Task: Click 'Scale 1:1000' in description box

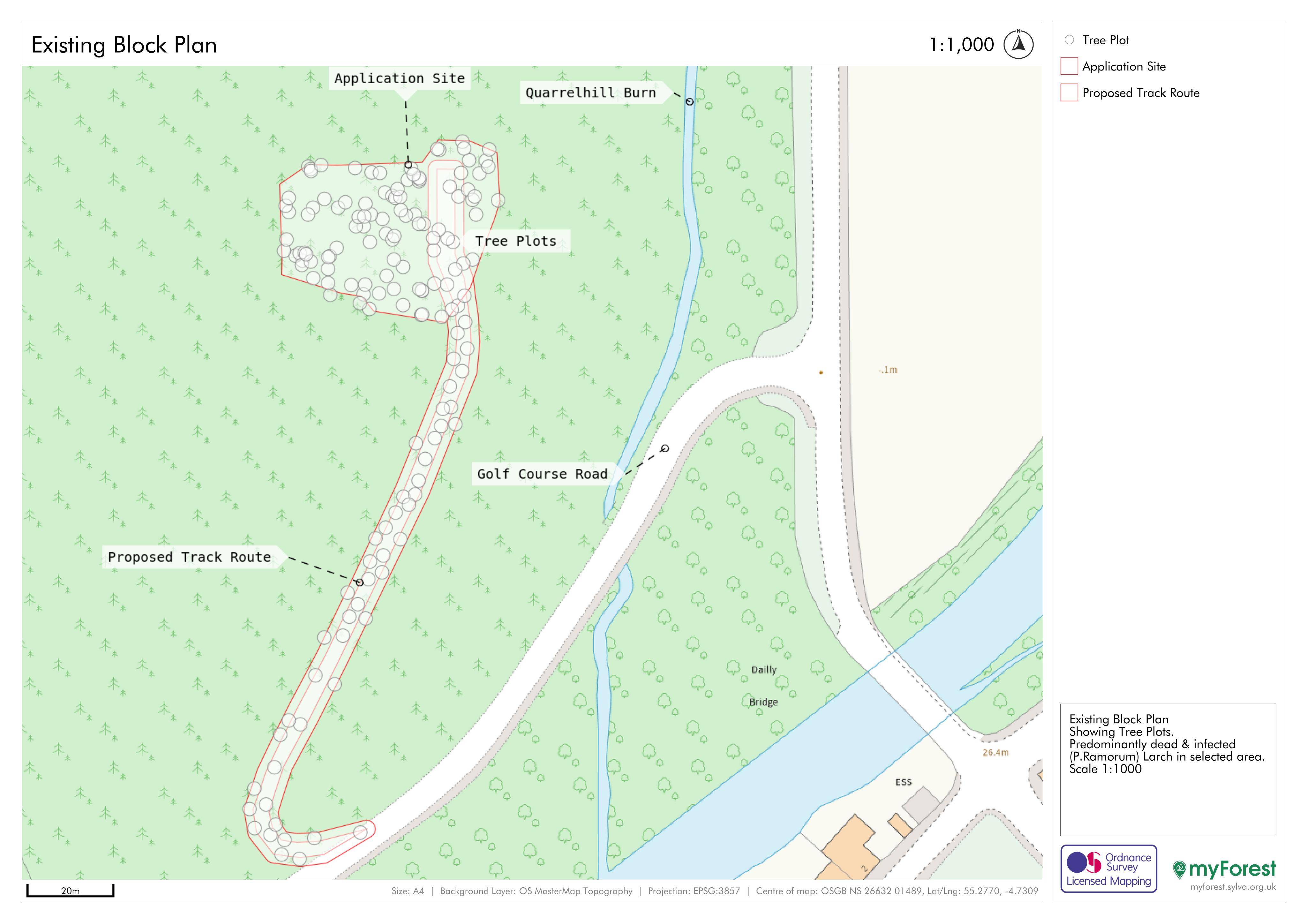Action: (x=1105, y=769)
